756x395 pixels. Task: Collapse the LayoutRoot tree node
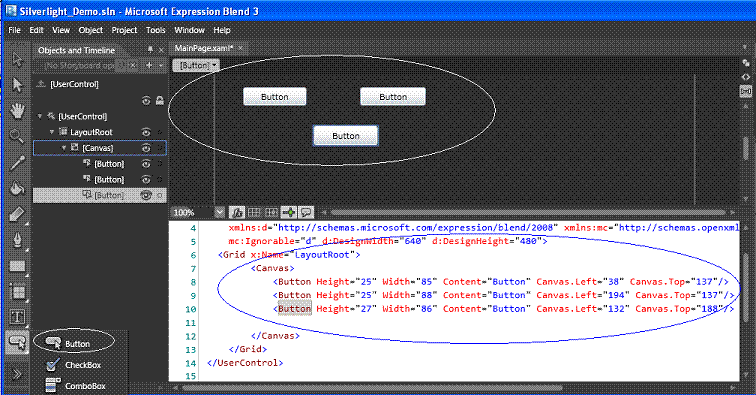pos(52,132)
